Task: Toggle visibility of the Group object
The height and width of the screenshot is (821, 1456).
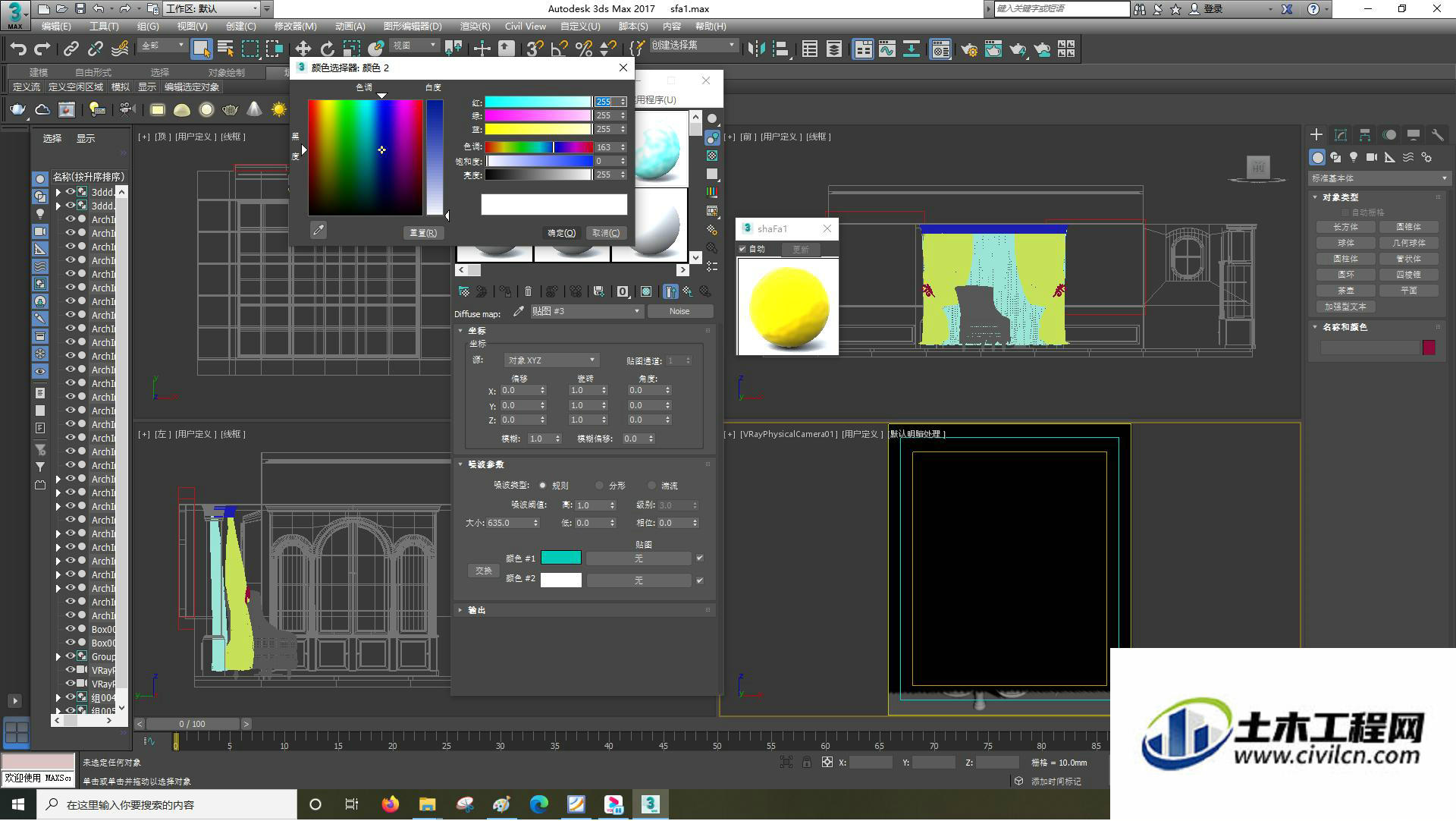Action: pos(71,656)
